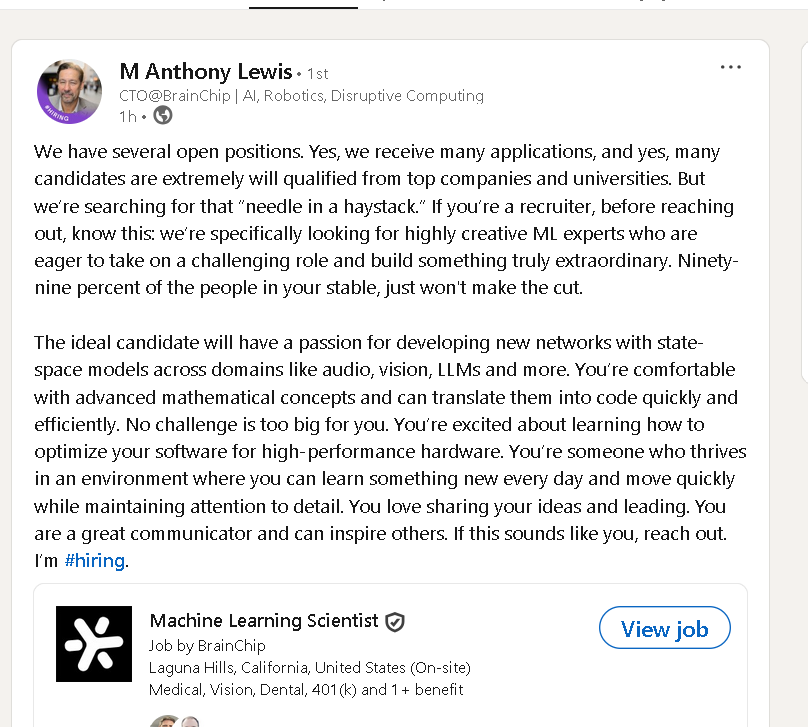Click the View job button
Screen dimensions: 808x727
(665, 628)
